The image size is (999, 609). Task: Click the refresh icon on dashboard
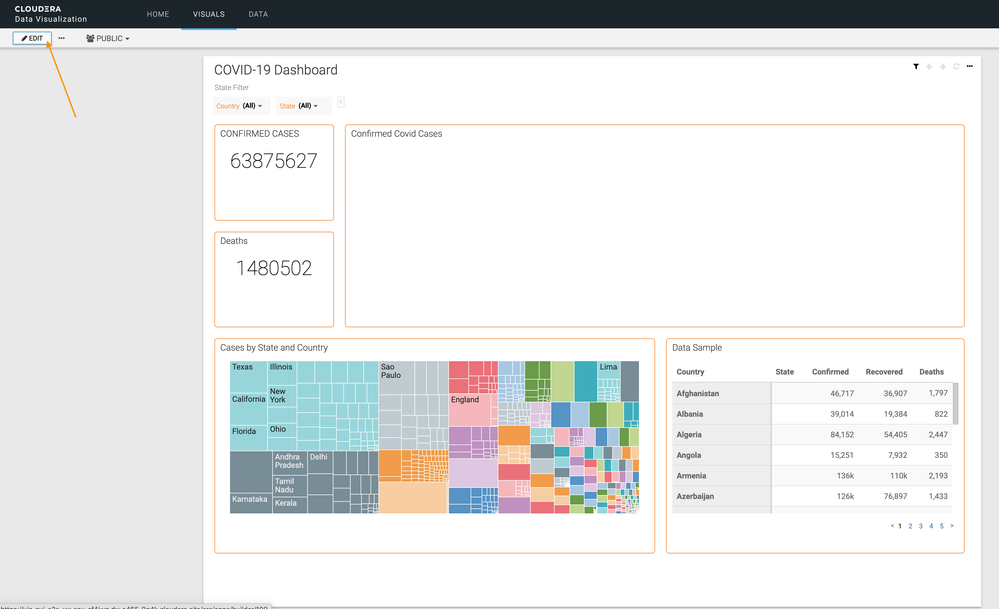[x=956, y=66]
